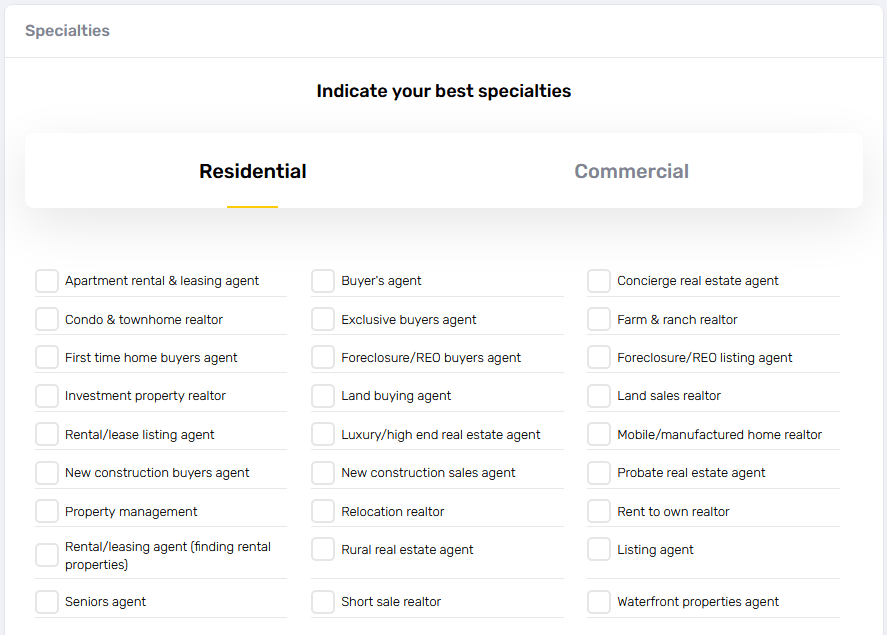Enable Concierge real estate agent option
Image resolution: width=887 pixels, height=635 pixels.
point(599,281)
